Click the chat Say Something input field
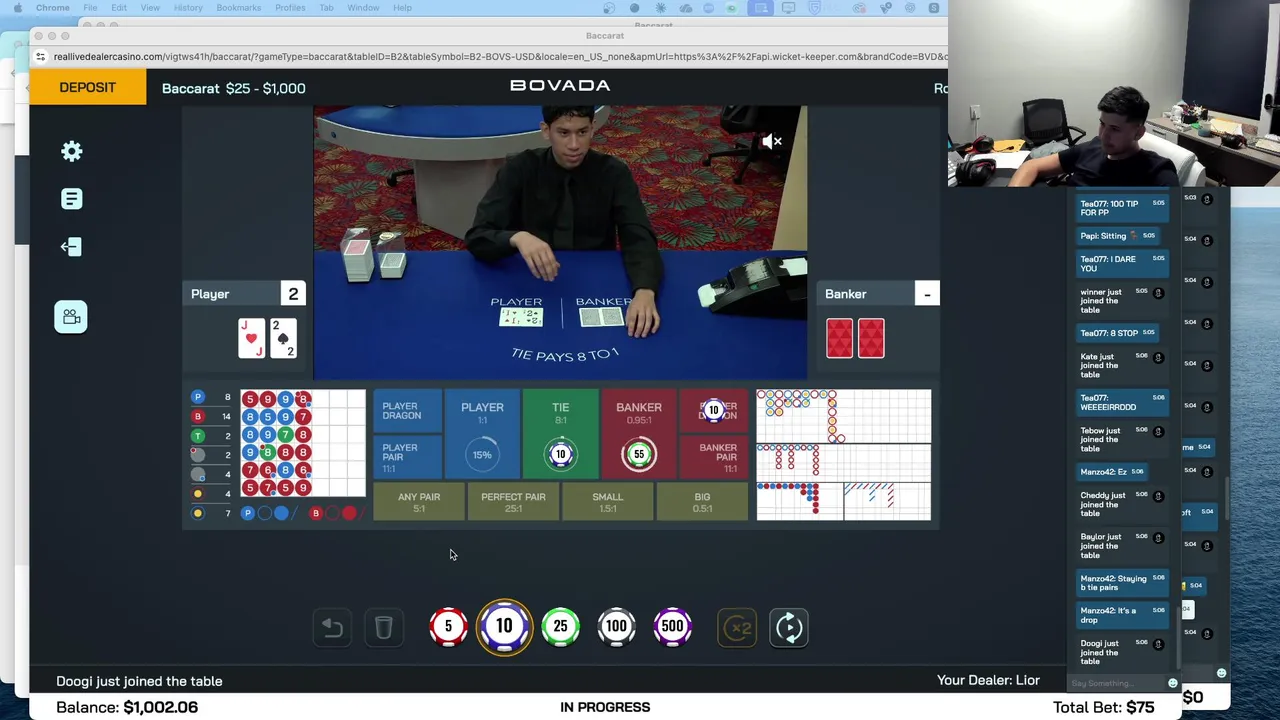1280x720 pixels. point(1115,684)
